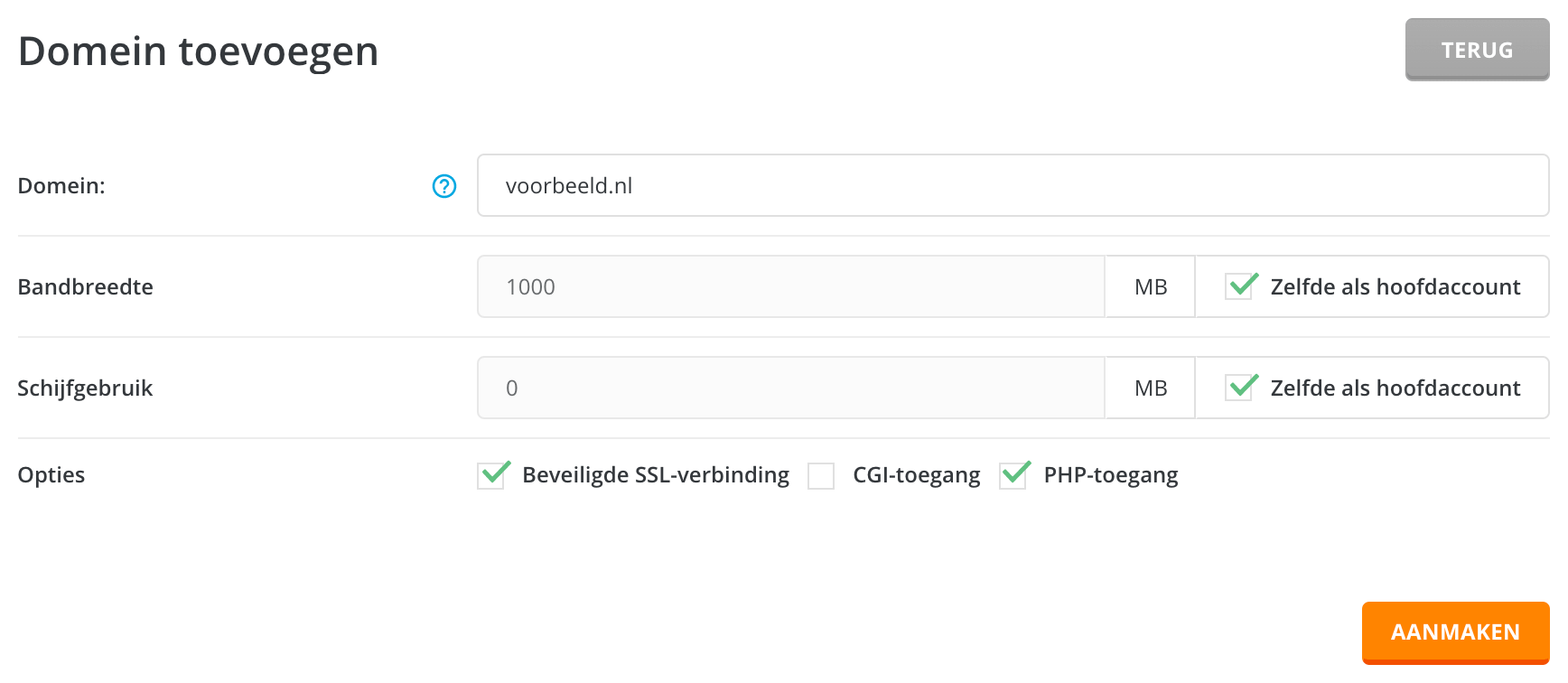Click the Domein: field label
This screenshot has height=683, width=1568.
pyautogui.click(x=61, y=186)
